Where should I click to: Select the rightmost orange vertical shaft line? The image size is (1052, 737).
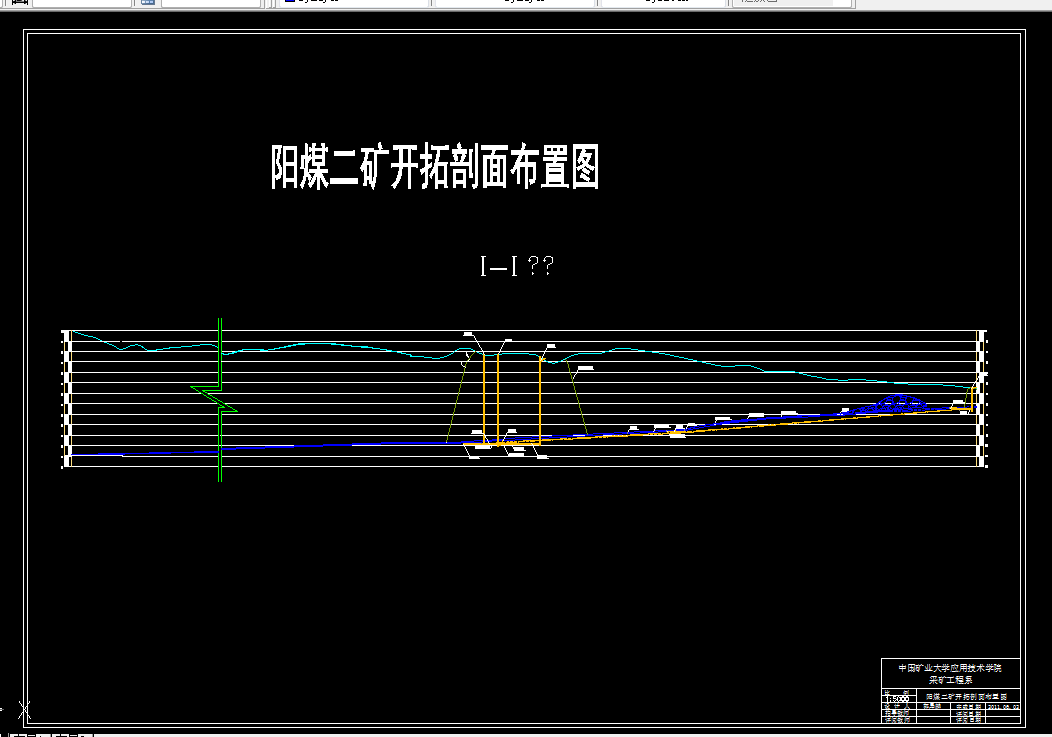[972, 397]
